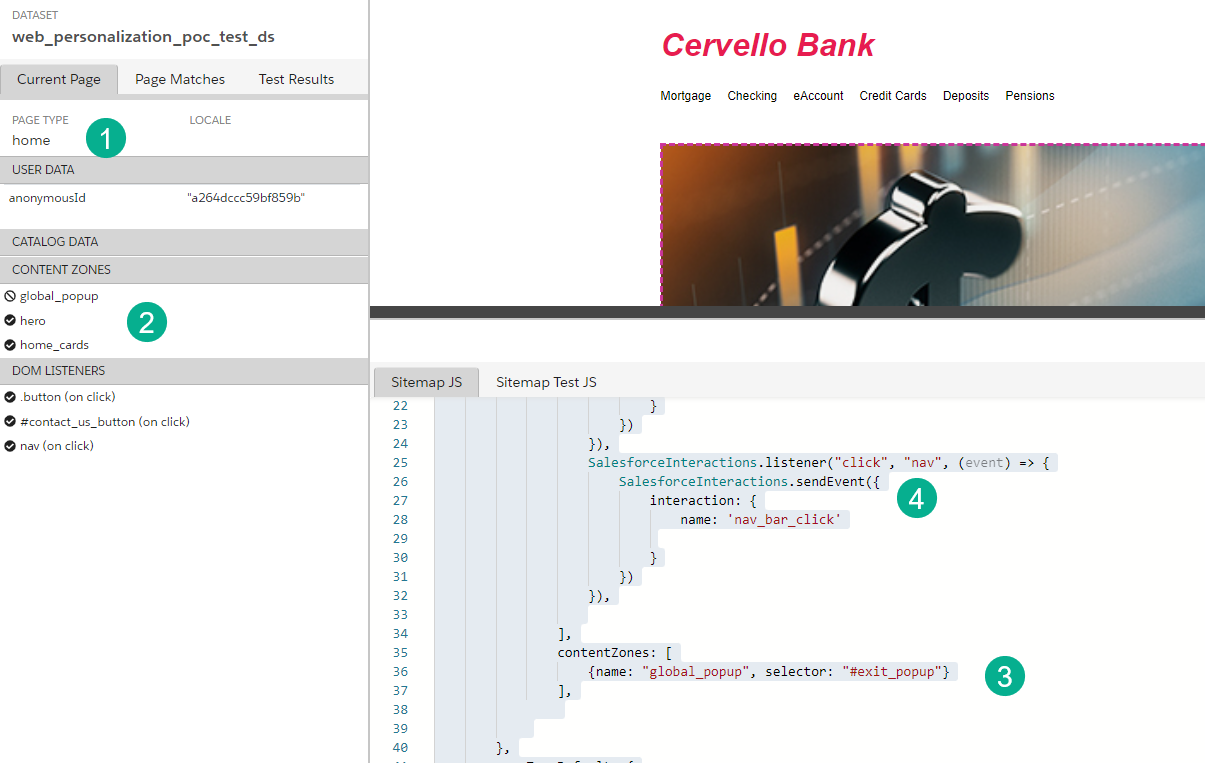Viewport: 1205px width, 763px height.
Task: Click the blocked icon beside global_popup
Action: (10, 296)
